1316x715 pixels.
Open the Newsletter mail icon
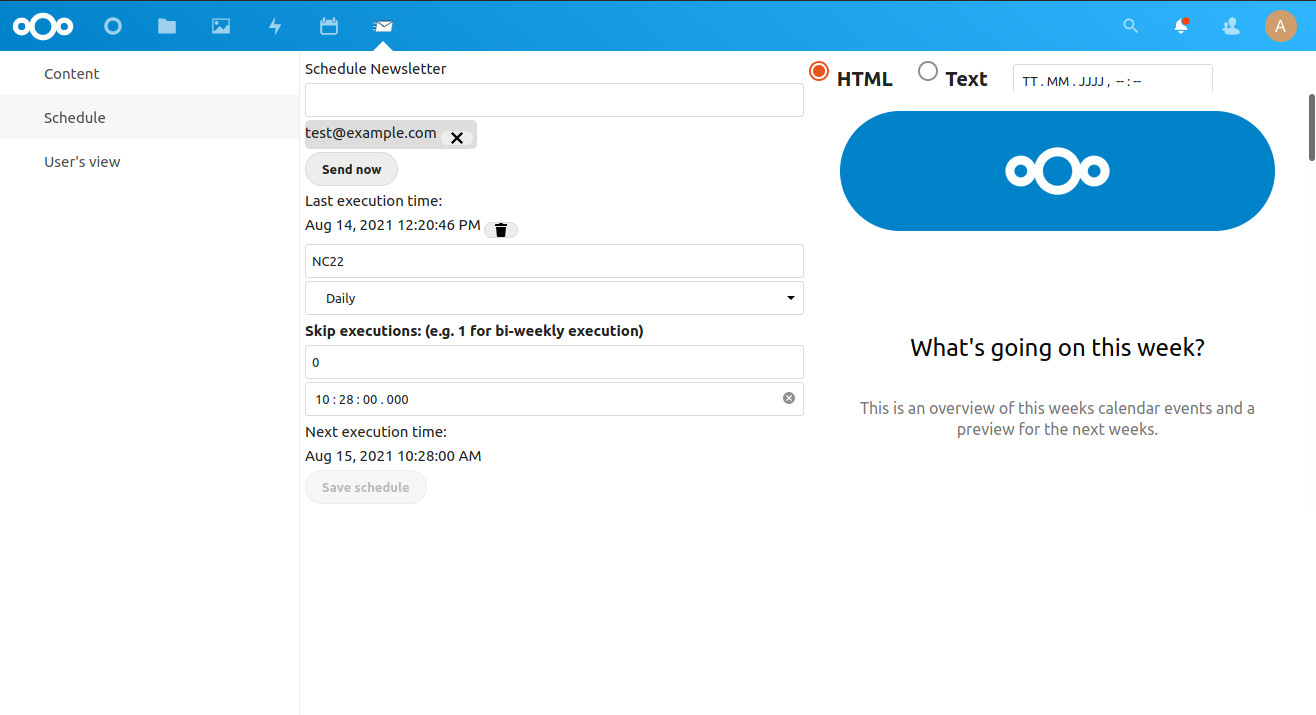[x=382, y=26]
